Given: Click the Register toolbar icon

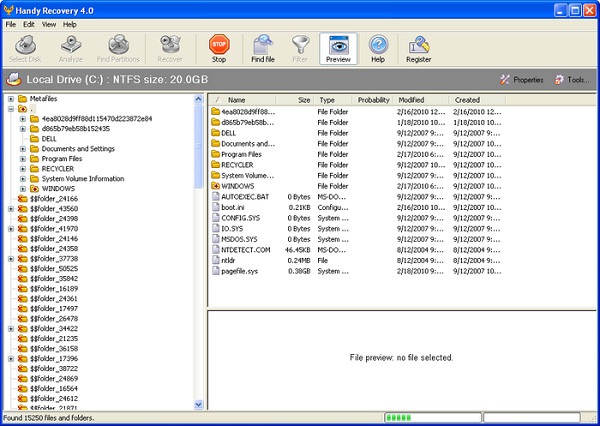Looking at the screenshot, I should 419,49.
